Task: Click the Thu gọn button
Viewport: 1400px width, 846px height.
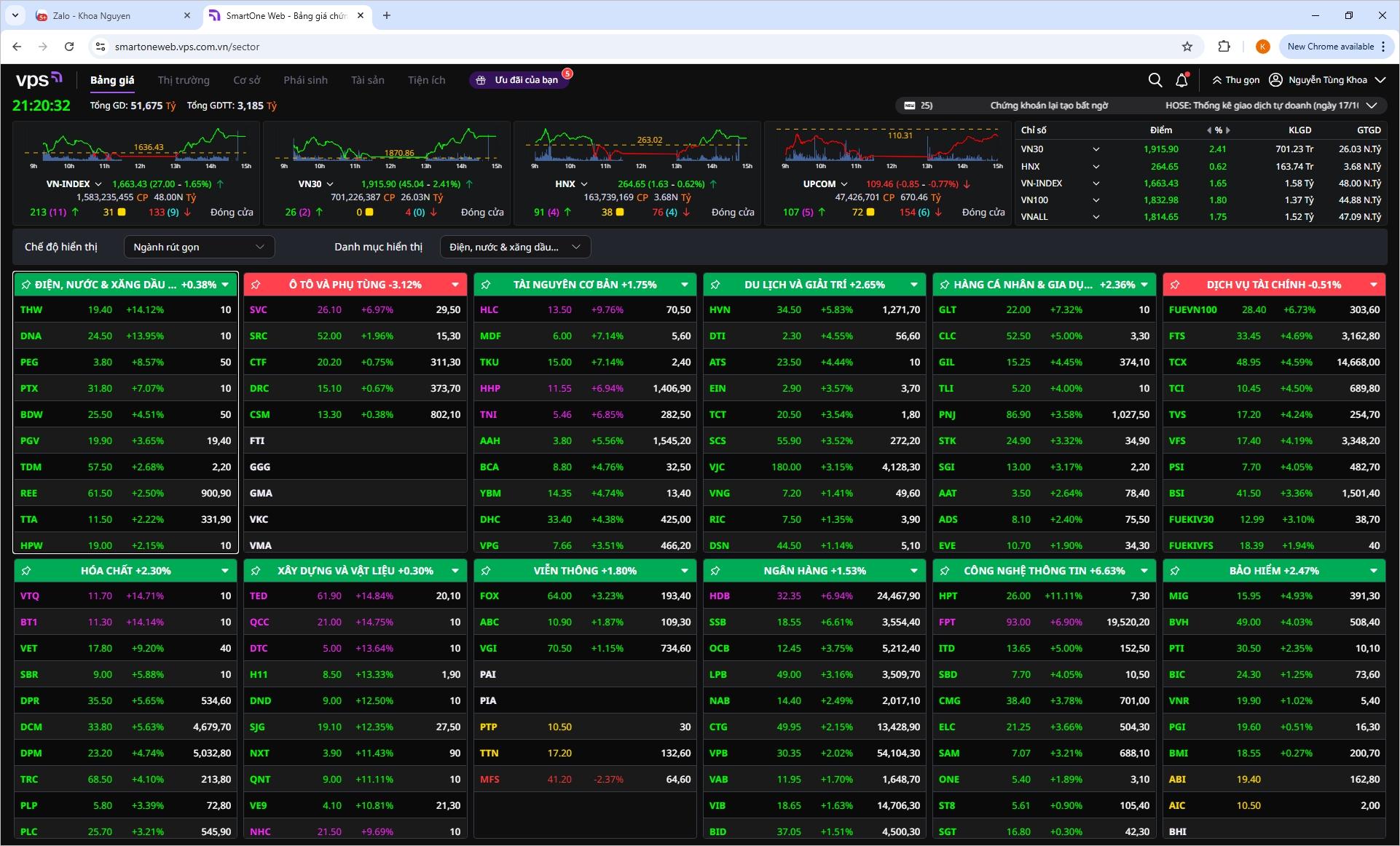Action: 1235,80
